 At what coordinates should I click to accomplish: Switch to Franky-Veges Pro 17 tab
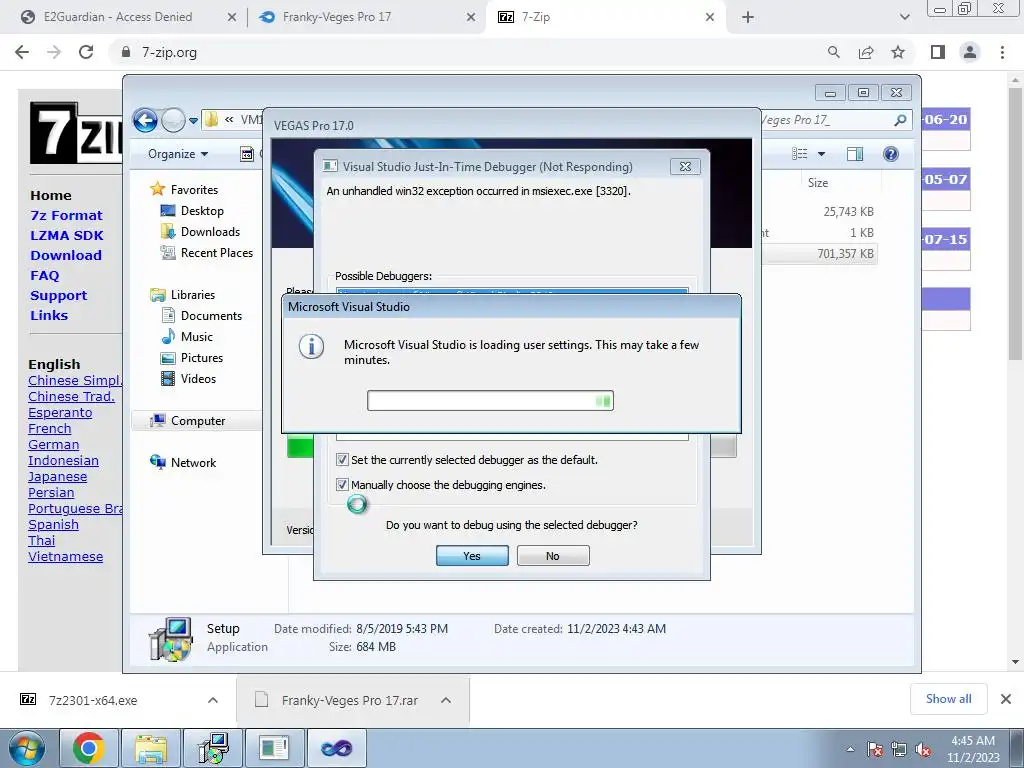click(x=336, y=17)
